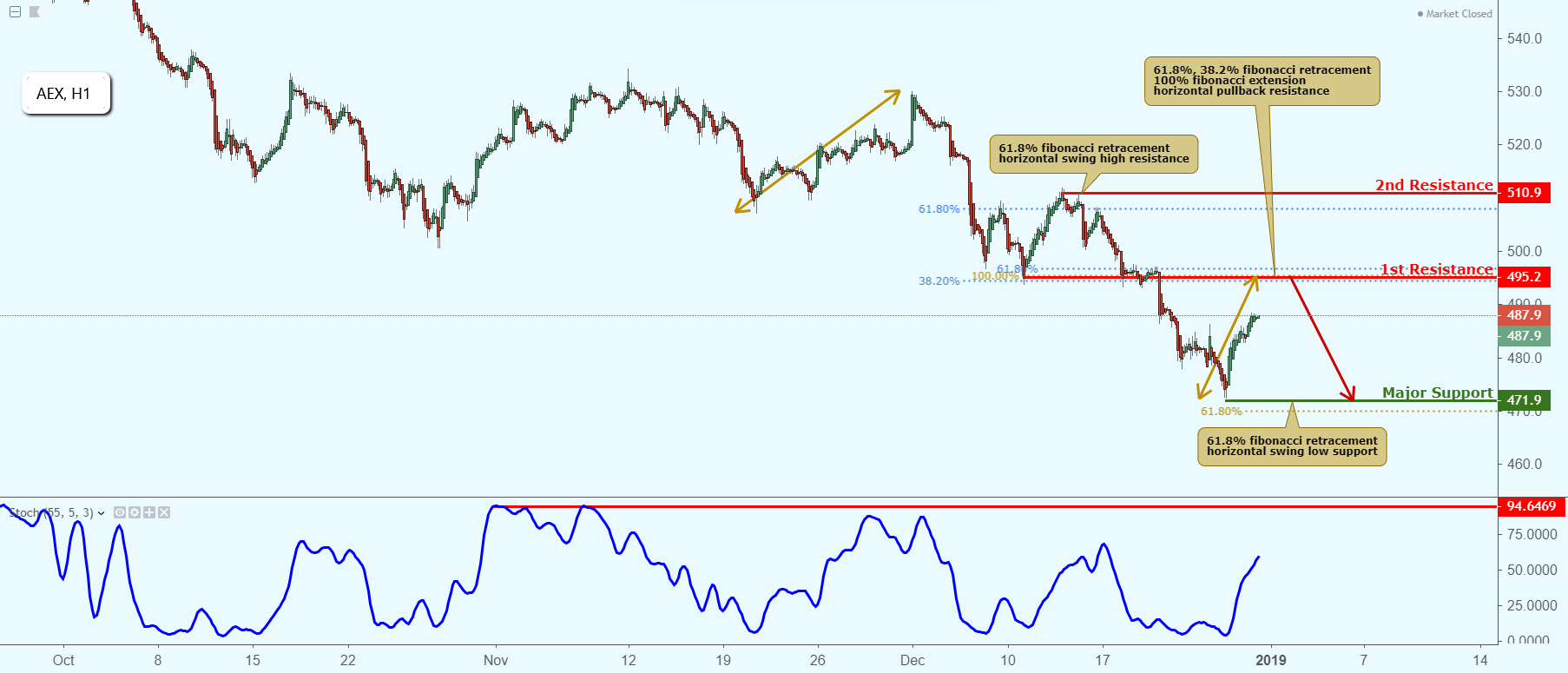Click the red 94.6469 stochastic level tag
The image size is (1568, 673).
[1531, 506]
